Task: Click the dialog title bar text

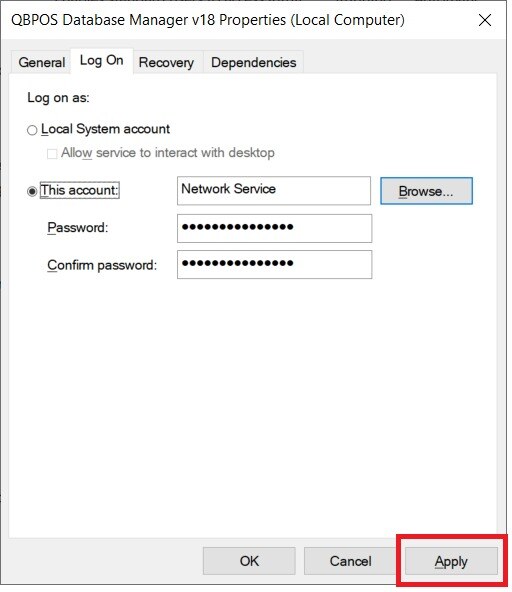Action: click(x=208, y=20)
